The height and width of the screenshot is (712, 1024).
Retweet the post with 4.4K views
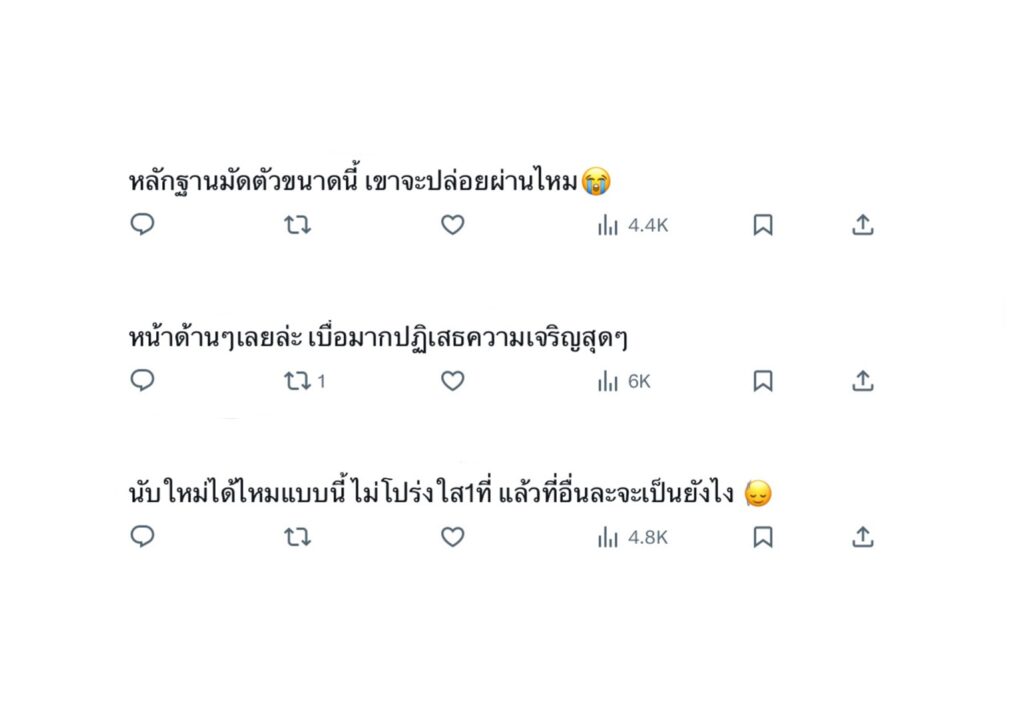(x=297, y=225)
